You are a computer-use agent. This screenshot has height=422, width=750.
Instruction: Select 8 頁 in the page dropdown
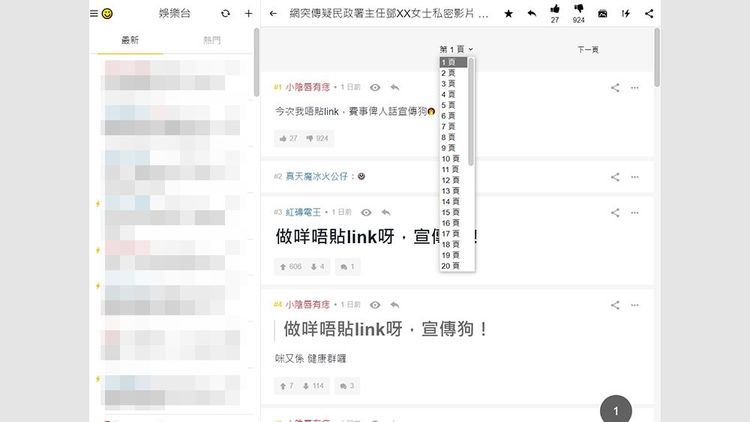pyautogui.click(x=453, y=137)
